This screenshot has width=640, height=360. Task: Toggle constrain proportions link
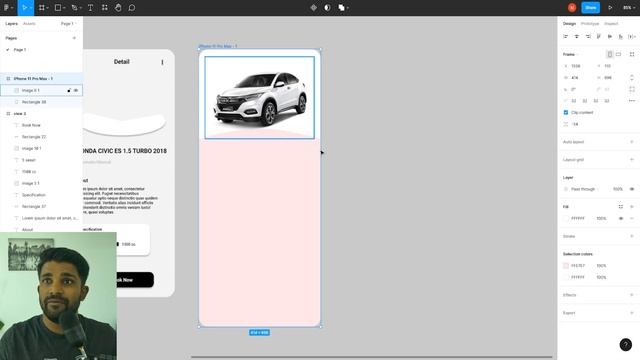pos(632,78)
